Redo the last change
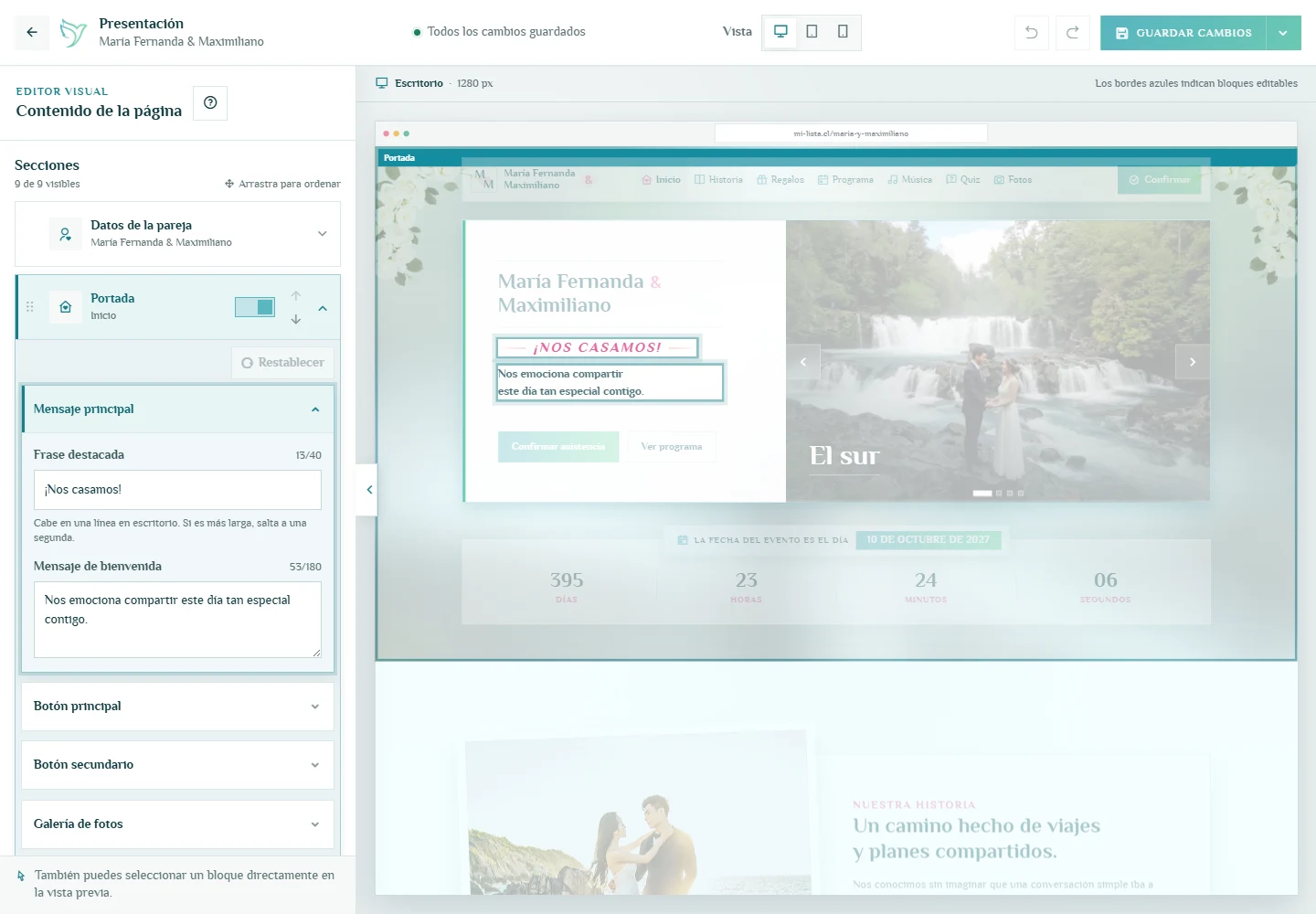Screen dimensions: 1316x914 coord(1073,32)
